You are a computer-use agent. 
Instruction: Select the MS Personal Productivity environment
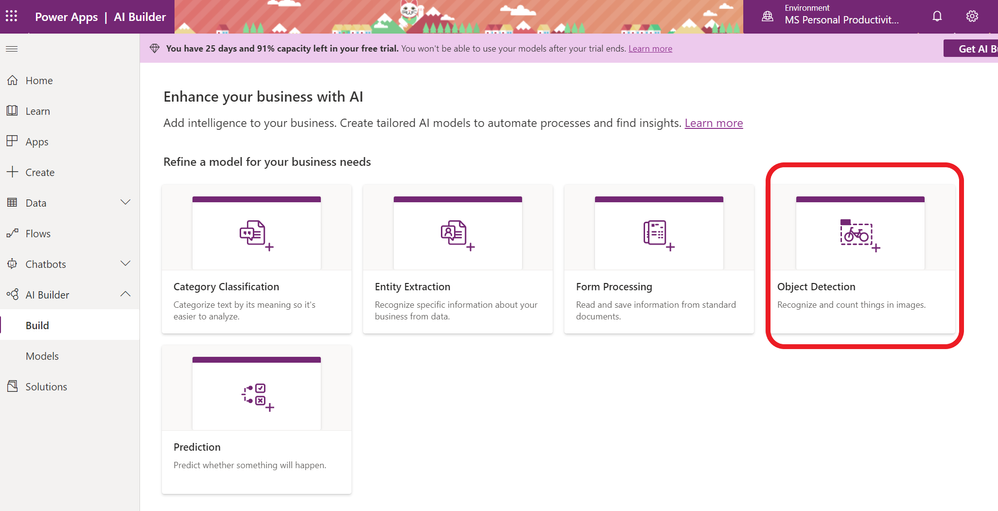pyautogui.click(x=841, y=20)
